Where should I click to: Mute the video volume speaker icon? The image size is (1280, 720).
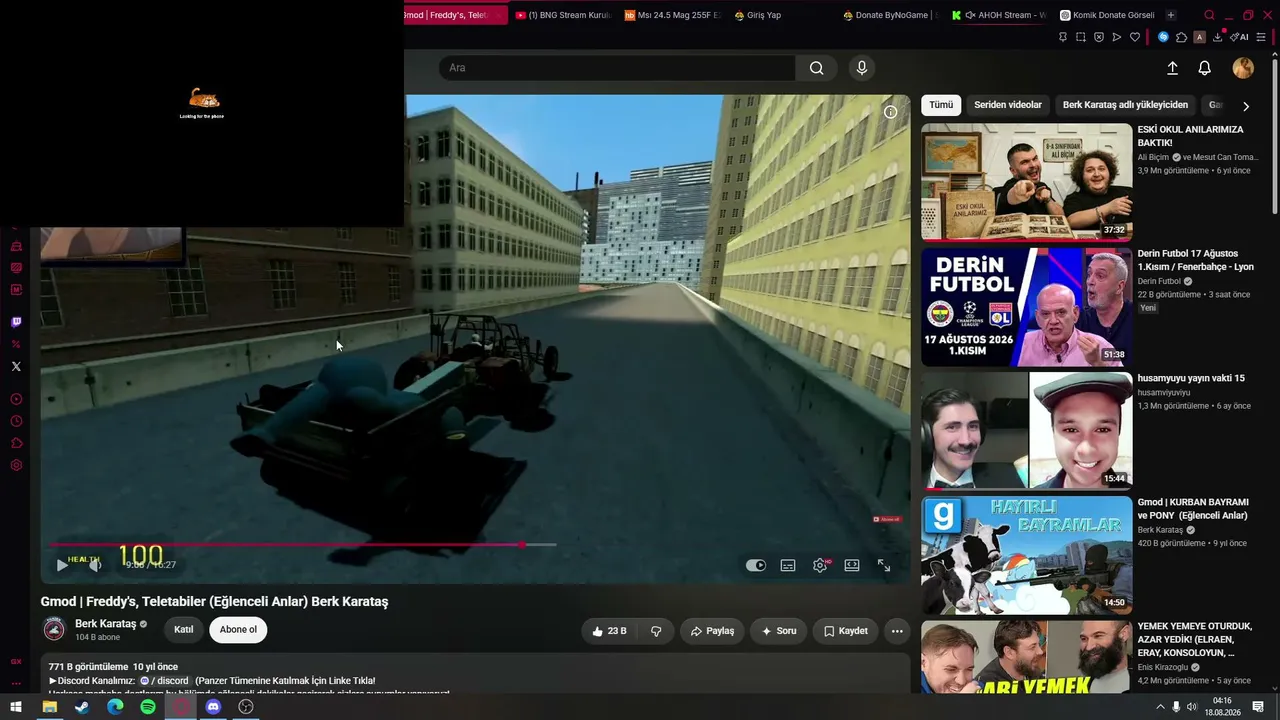coord(95,565)
